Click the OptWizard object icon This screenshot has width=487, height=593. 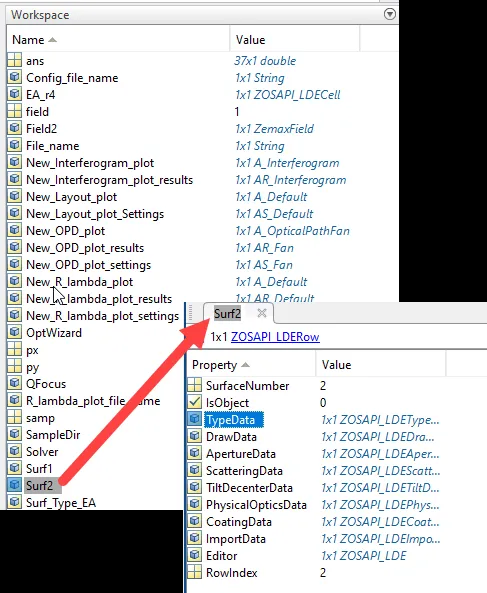[14, 332]
